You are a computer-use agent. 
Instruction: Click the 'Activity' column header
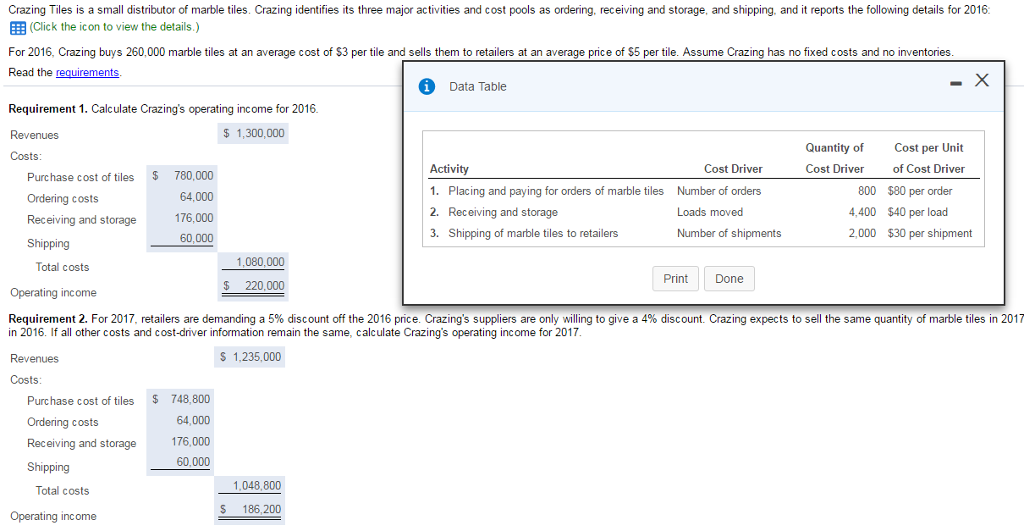click(x=449, y=169)
